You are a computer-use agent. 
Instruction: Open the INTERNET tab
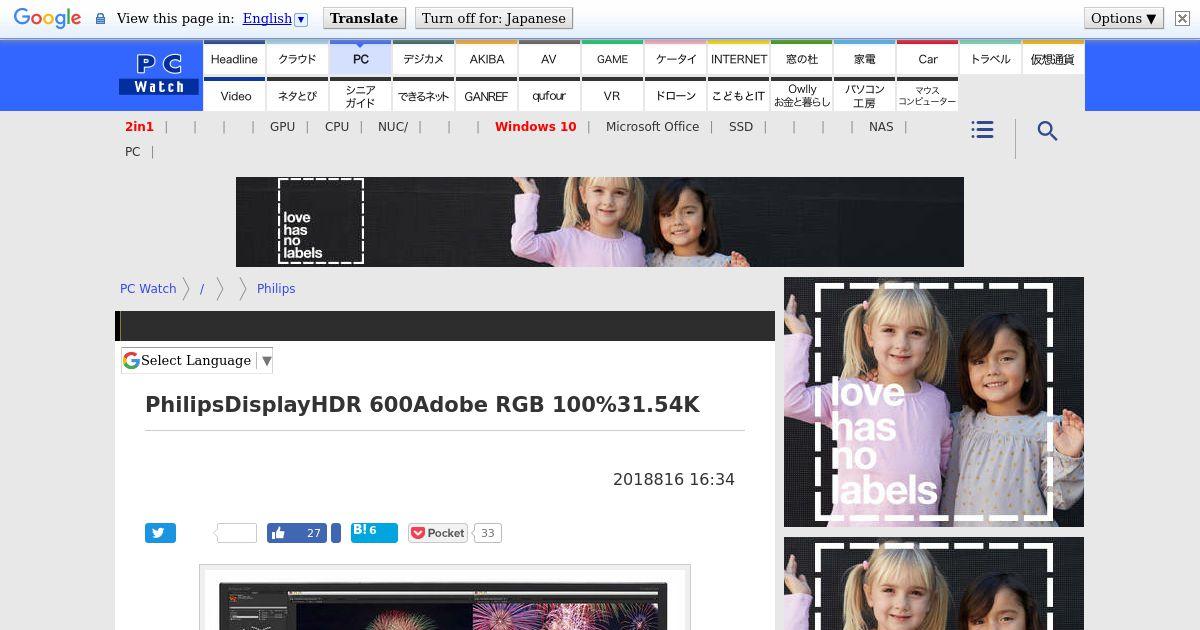click(x=739, y=58)
